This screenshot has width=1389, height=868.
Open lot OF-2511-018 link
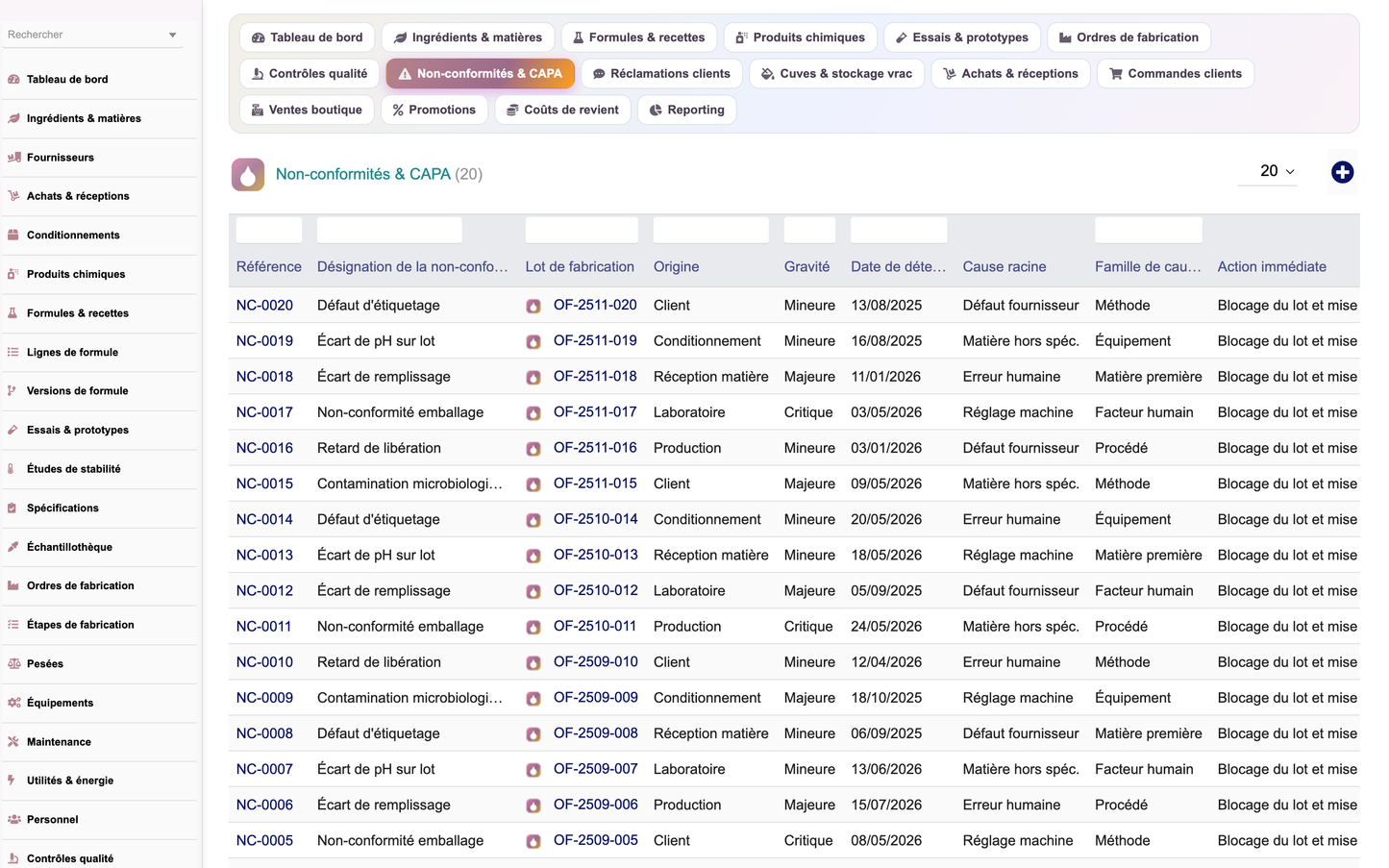point(595,376)
